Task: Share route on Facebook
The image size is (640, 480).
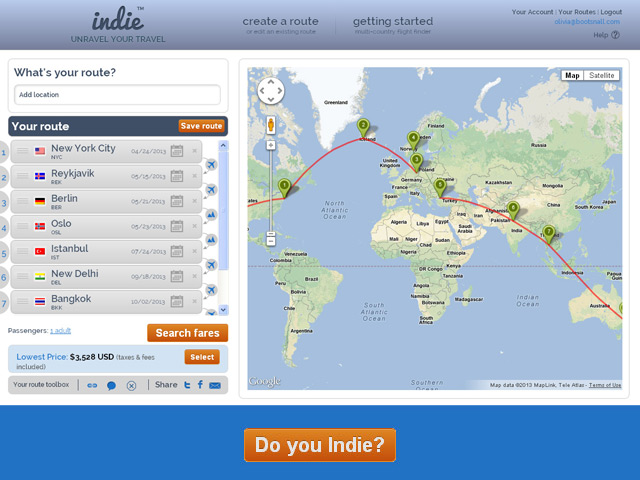Action: coord(200,384)
